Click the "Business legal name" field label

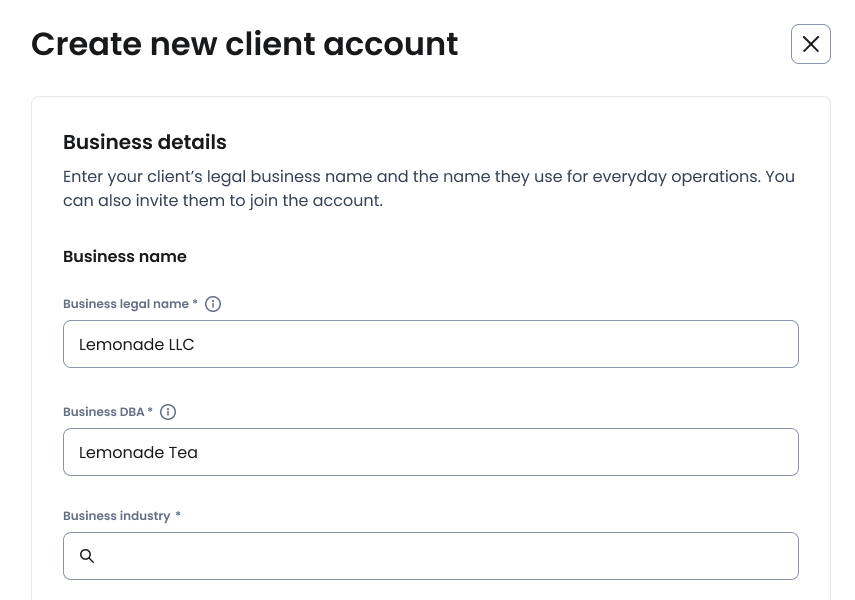tap(125, 304)
